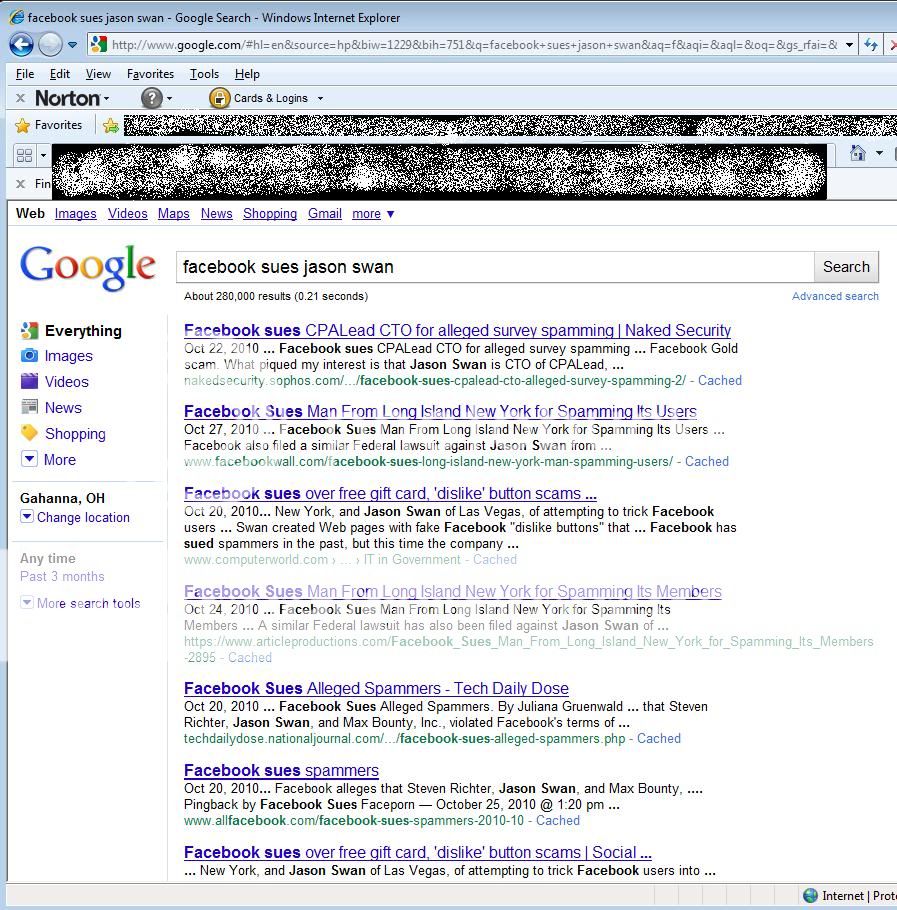This screenshot has width=897, height=910.
Task: Open the File menu
Action: (x=25, y=74)
